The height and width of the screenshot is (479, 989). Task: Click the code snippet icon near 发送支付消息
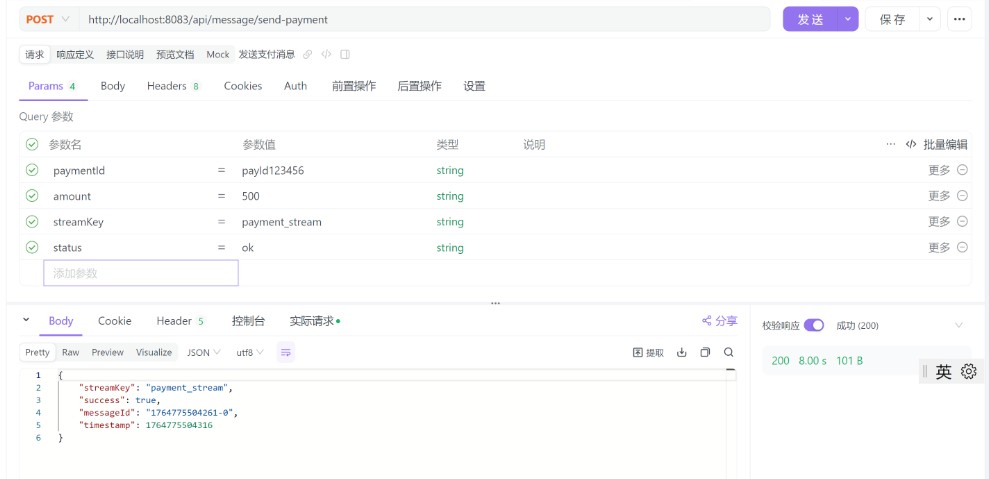click(x=326, y=54)
